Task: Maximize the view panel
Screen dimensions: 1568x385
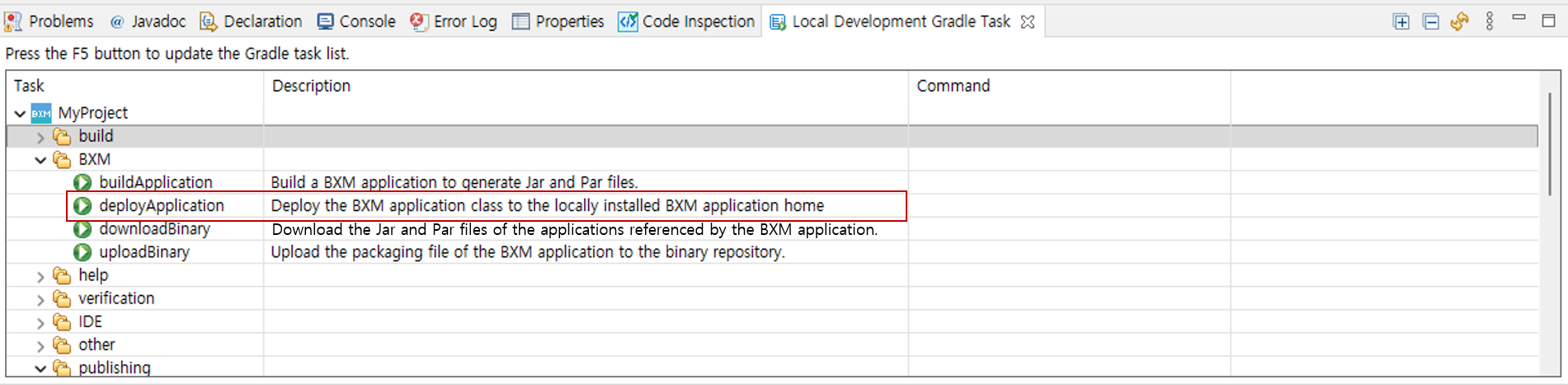Action: coord(1549,21)
